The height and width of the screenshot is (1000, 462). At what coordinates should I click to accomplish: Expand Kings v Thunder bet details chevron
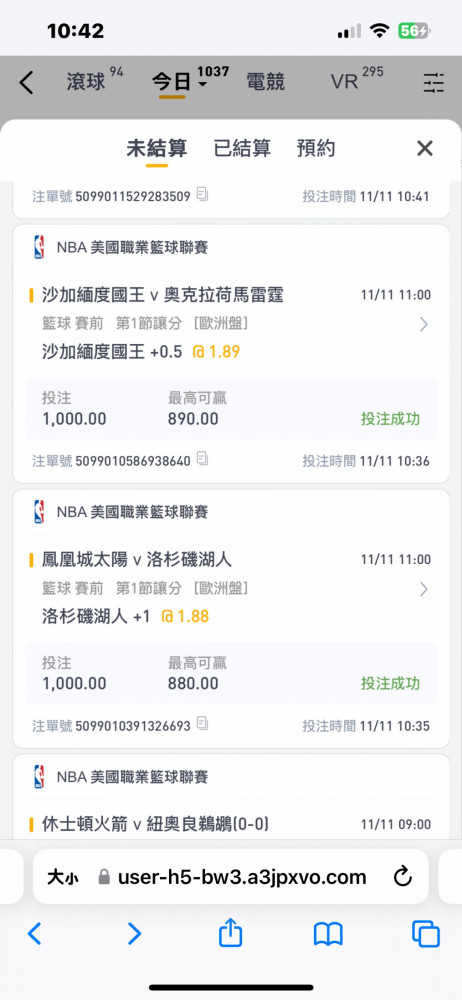[x=424, y=325]
